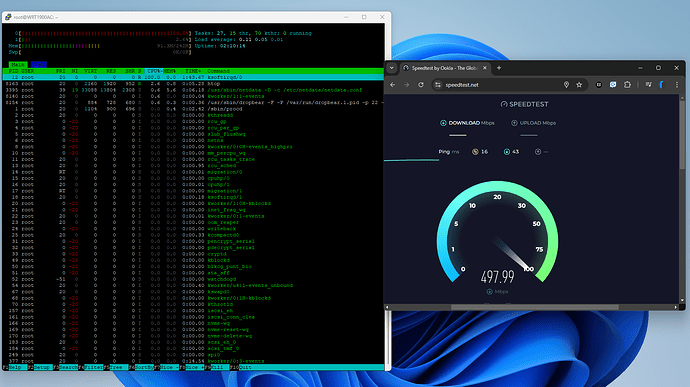690x387 pixels.
Task: Click Search in the htop footer bar
Action: tap(66, 367)
